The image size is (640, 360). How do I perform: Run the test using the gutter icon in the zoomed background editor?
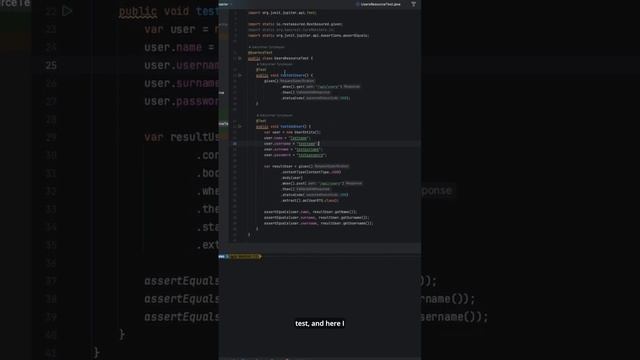coord(67,11)
